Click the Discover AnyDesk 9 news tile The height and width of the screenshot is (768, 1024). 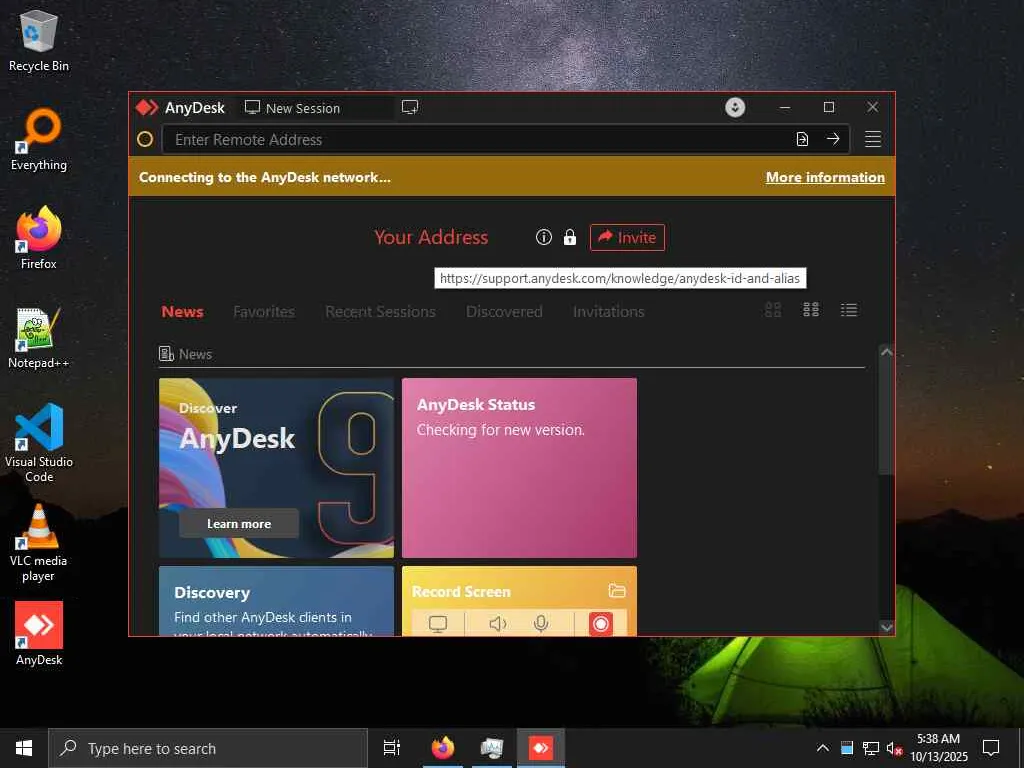[276, 468]
